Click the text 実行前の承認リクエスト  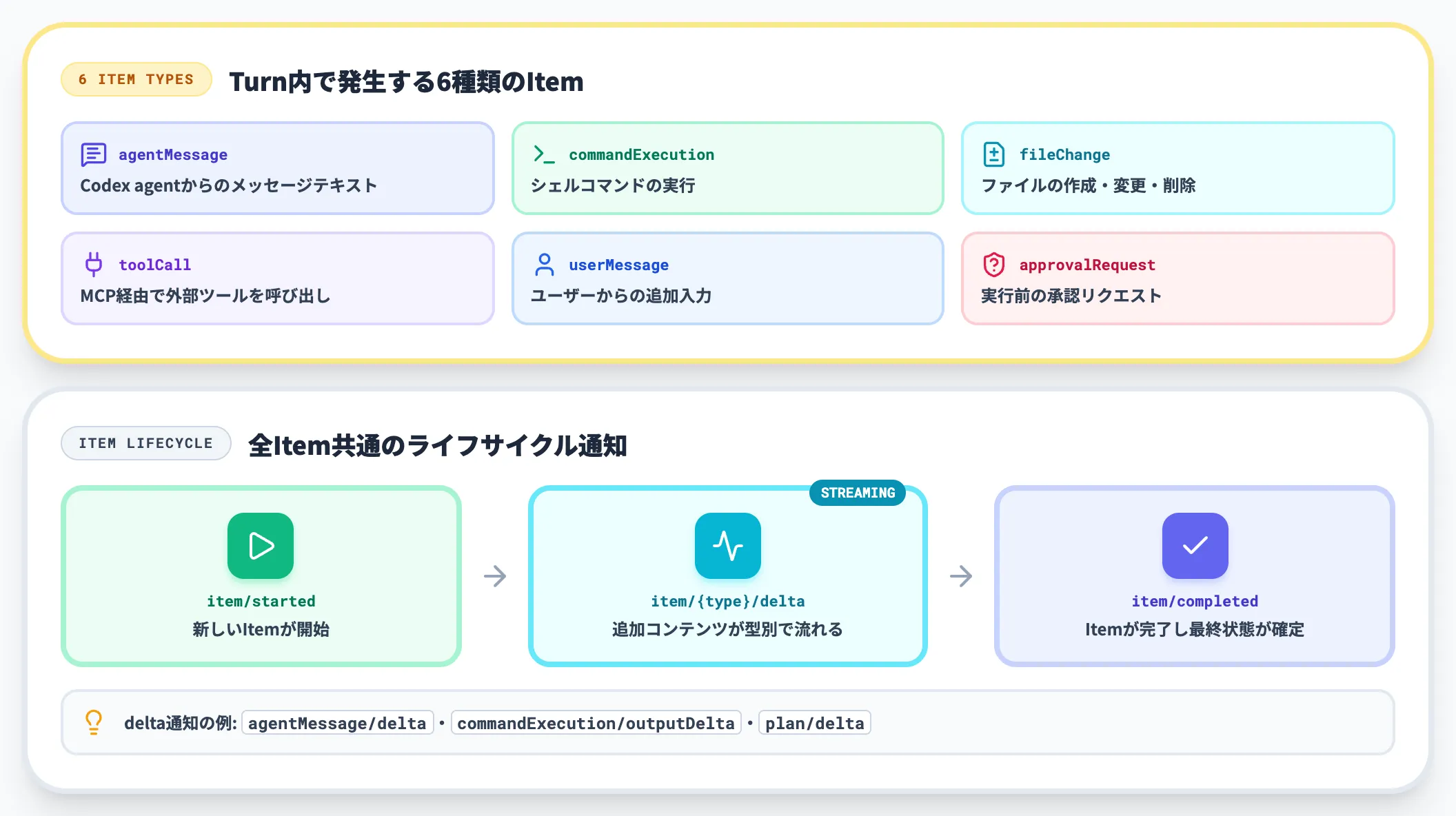click(1071, 296)
